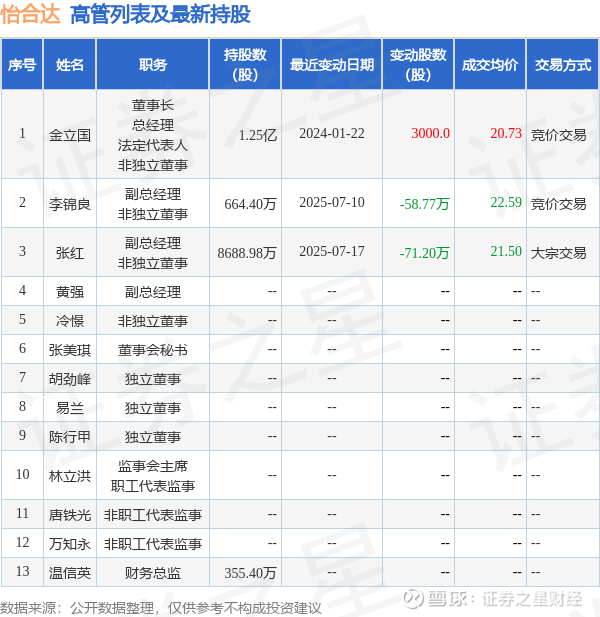The image size is (600, 617).
Task: Click the green -58.77万 value
Action: [x=424, y=204]
